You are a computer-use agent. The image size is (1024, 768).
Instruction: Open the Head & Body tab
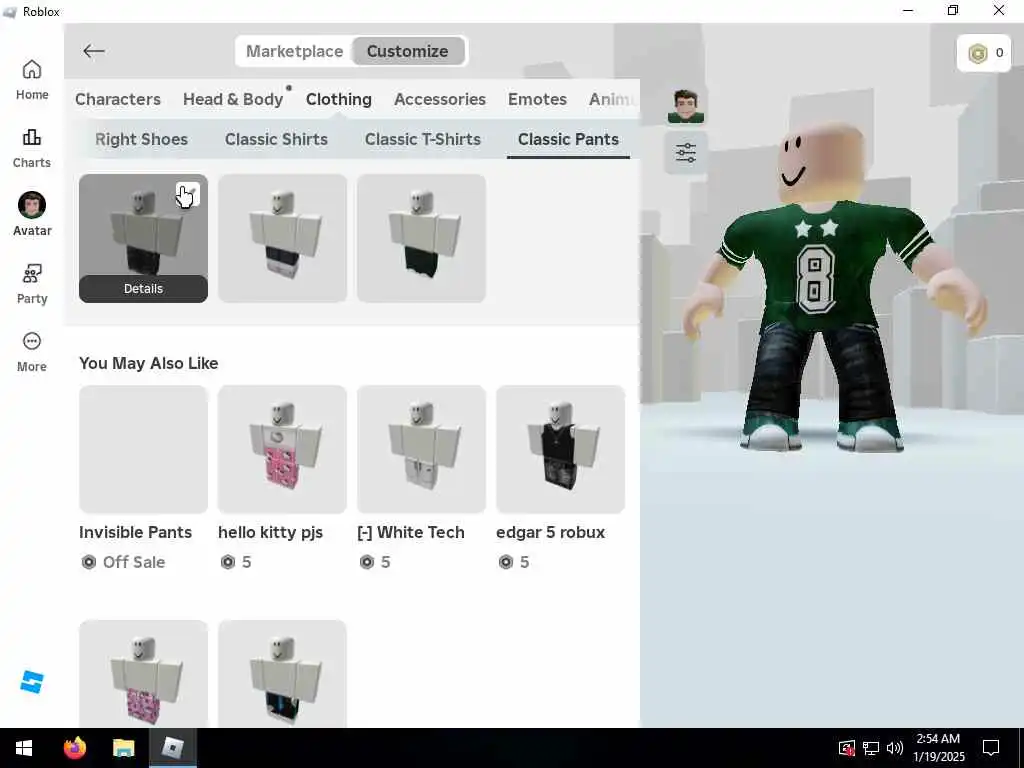point(233,99)
